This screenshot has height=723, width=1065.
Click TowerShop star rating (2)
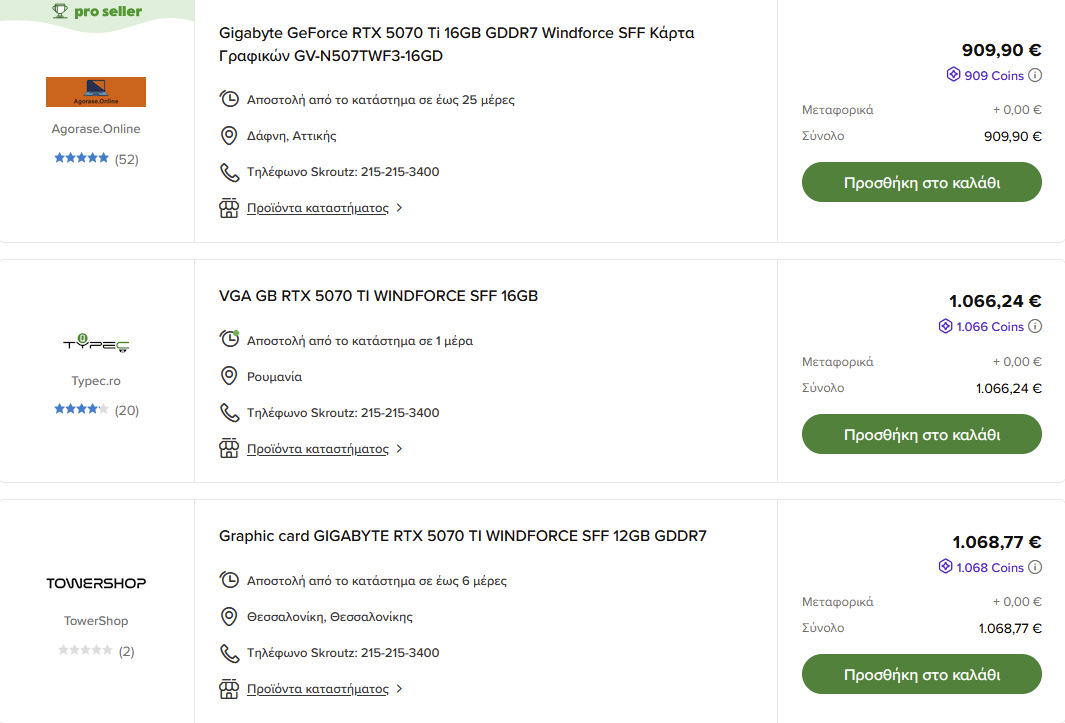(96, 650)
